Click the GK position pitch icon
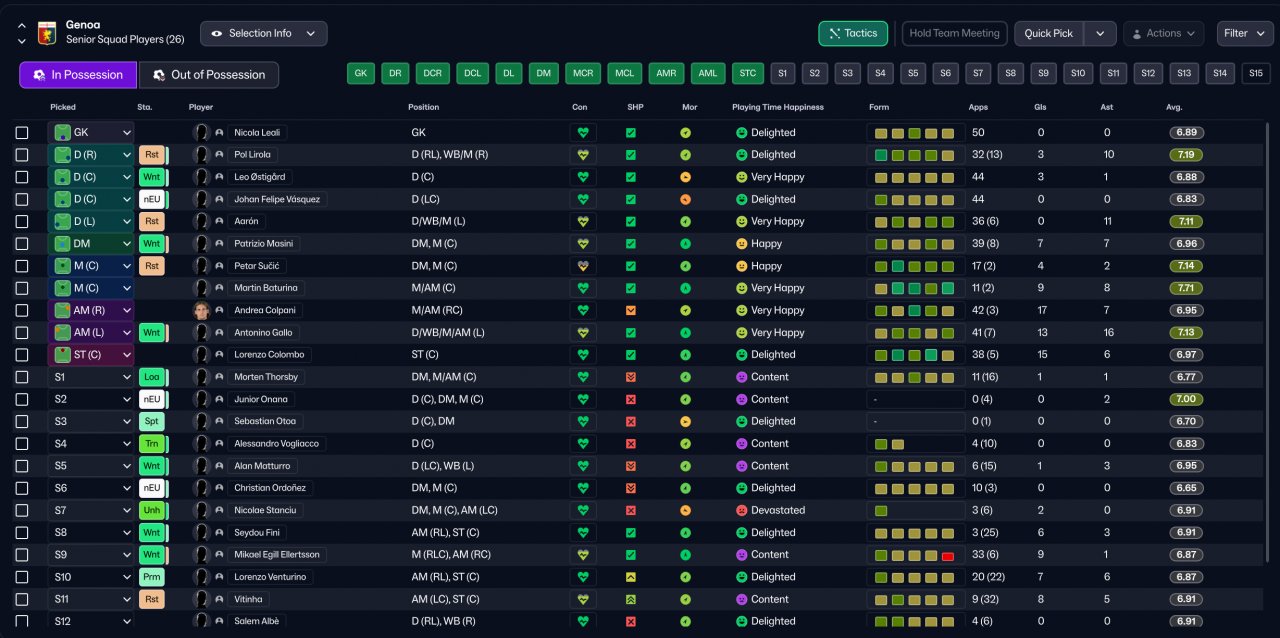 tap(63, 133)
